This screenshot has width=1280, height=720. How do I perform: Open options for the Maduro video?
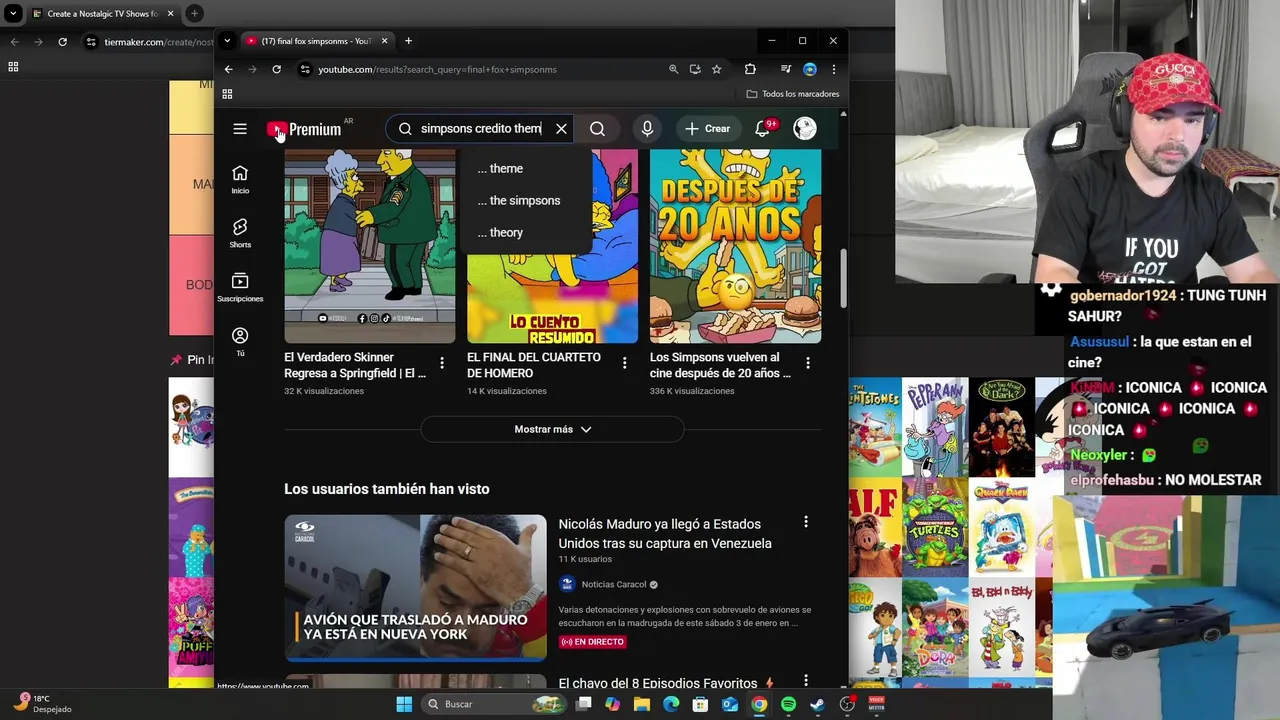point(806,522)
